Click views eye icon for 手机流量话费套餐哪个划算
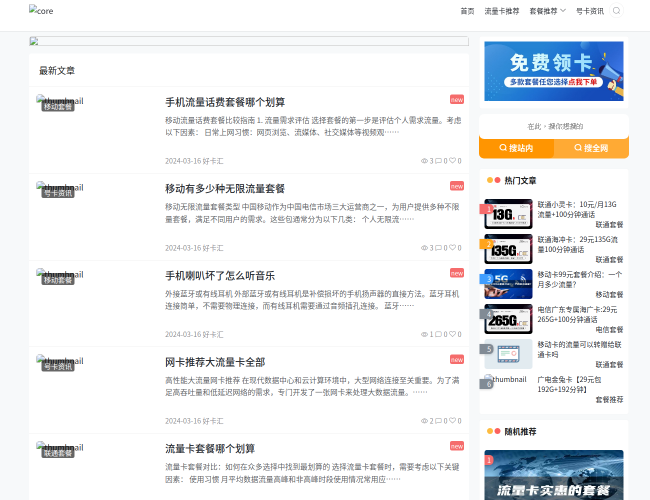 424,161
